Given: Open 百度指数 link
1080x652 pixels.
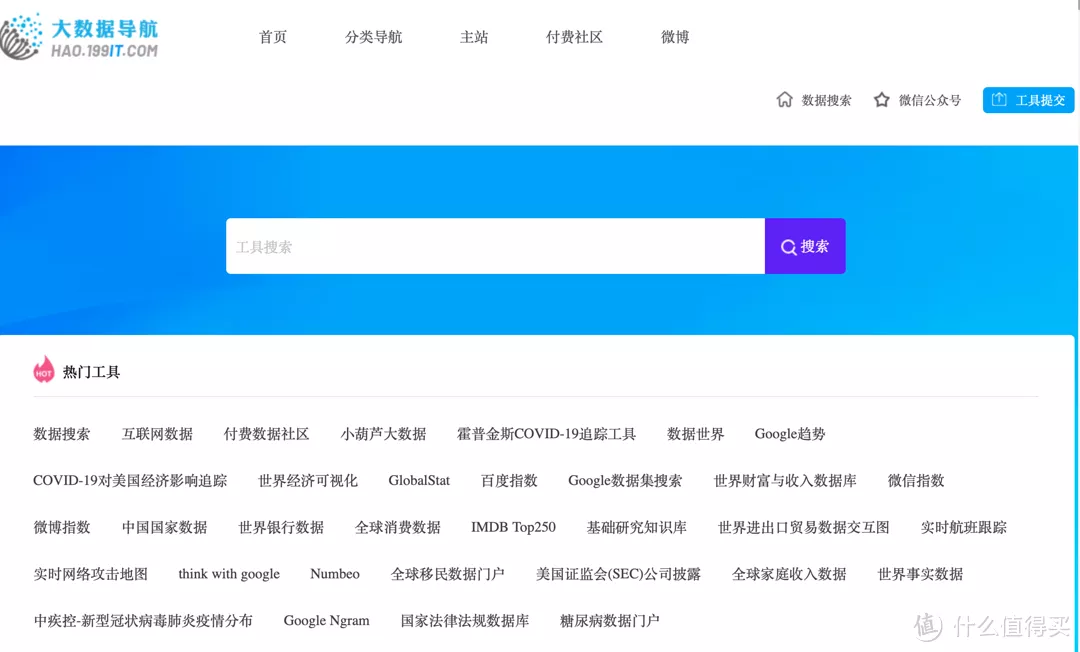Looking at the screenshot, I should click(509, 481).
